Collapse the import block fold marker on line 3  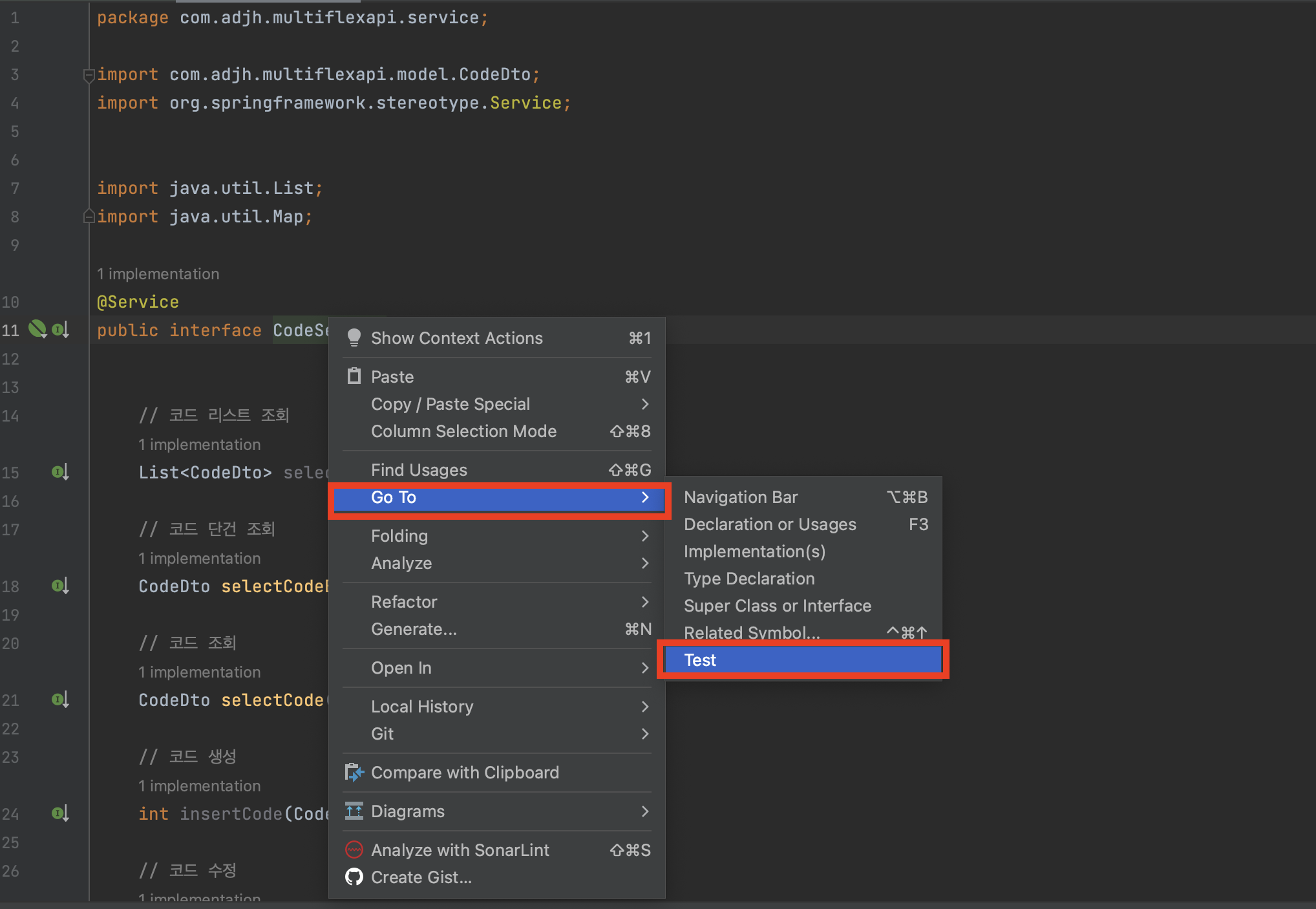(89, 75)
